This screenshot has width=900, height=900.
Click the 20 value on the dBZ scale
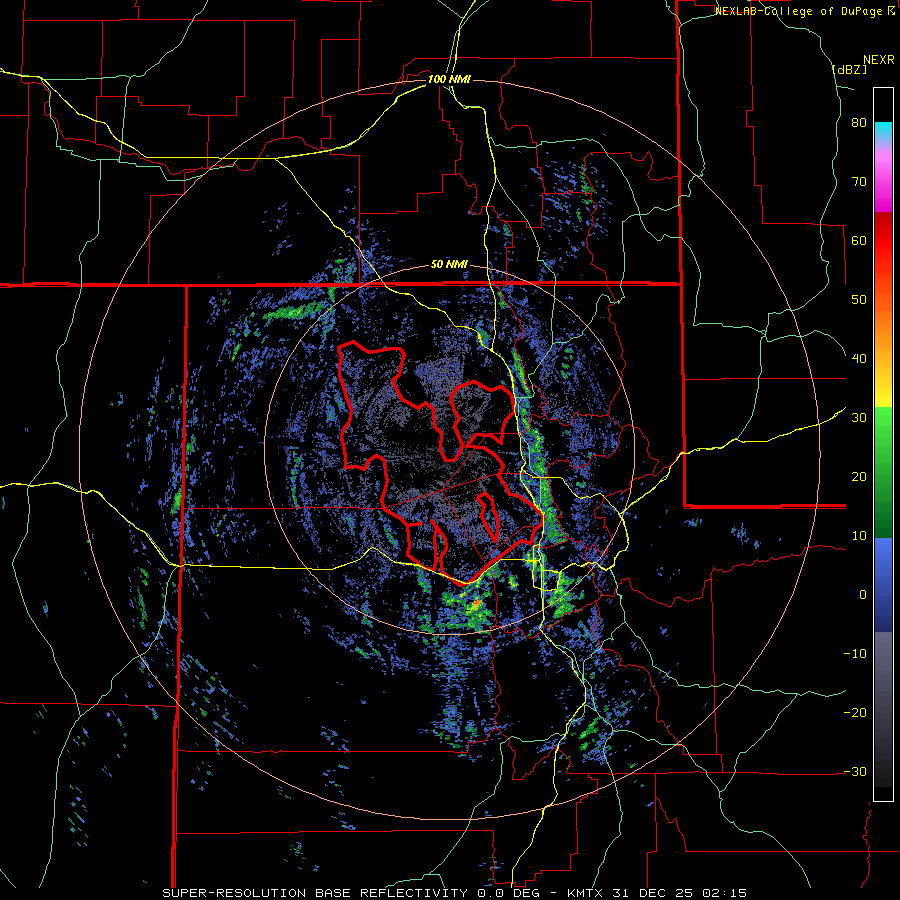tap(859, 477)
